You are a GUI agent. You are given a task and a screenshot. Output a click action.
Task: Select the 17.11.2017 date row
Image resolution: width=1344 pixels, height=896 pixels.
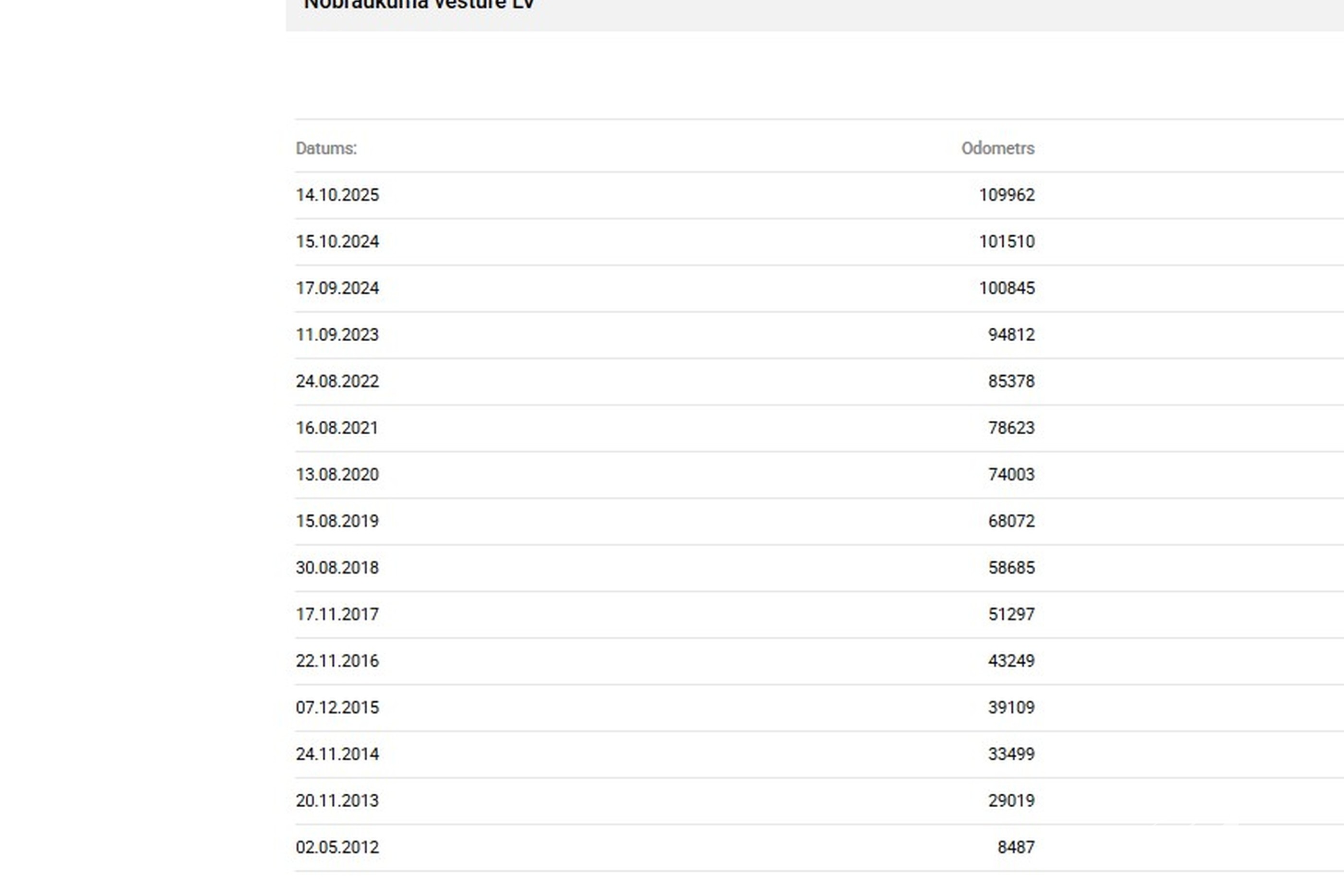pyautogui.click(x=337, y=614)
